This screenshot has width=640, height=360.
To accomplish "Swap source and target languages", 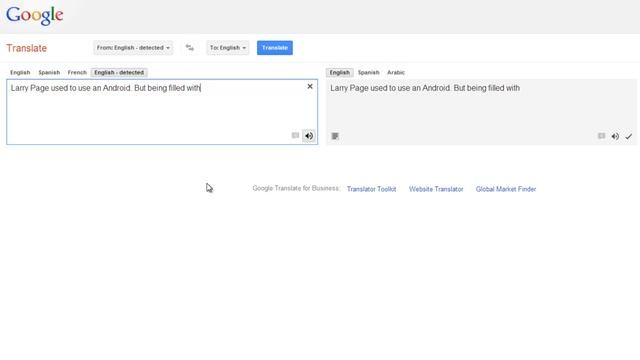I will click(189, 48).
